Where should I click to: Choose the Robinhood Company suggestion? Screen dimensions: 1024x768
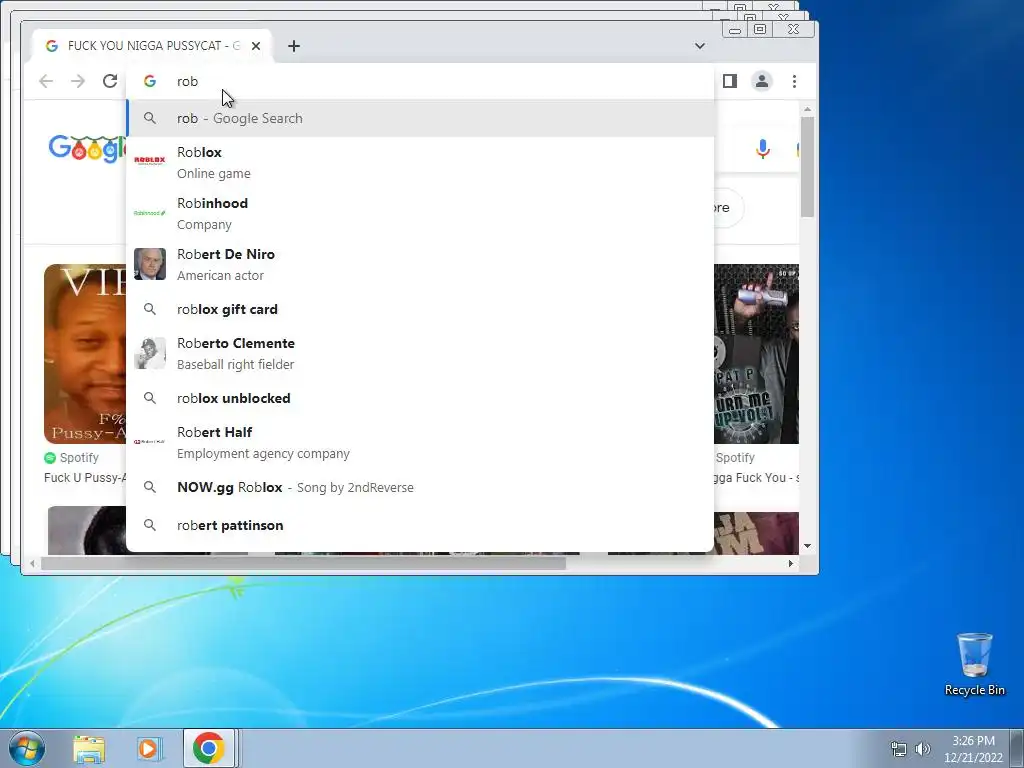pos(419,213)
